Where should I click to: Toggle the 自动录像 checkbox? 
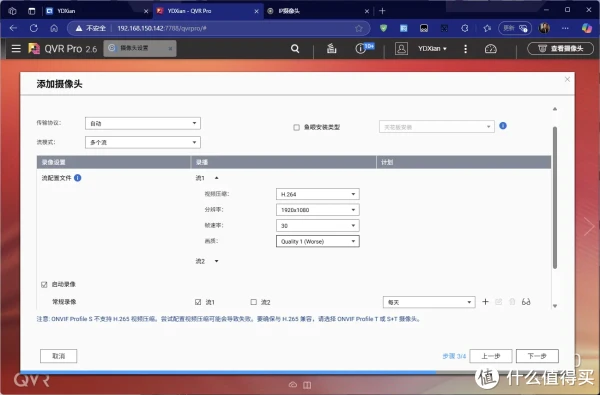point(44,284)
